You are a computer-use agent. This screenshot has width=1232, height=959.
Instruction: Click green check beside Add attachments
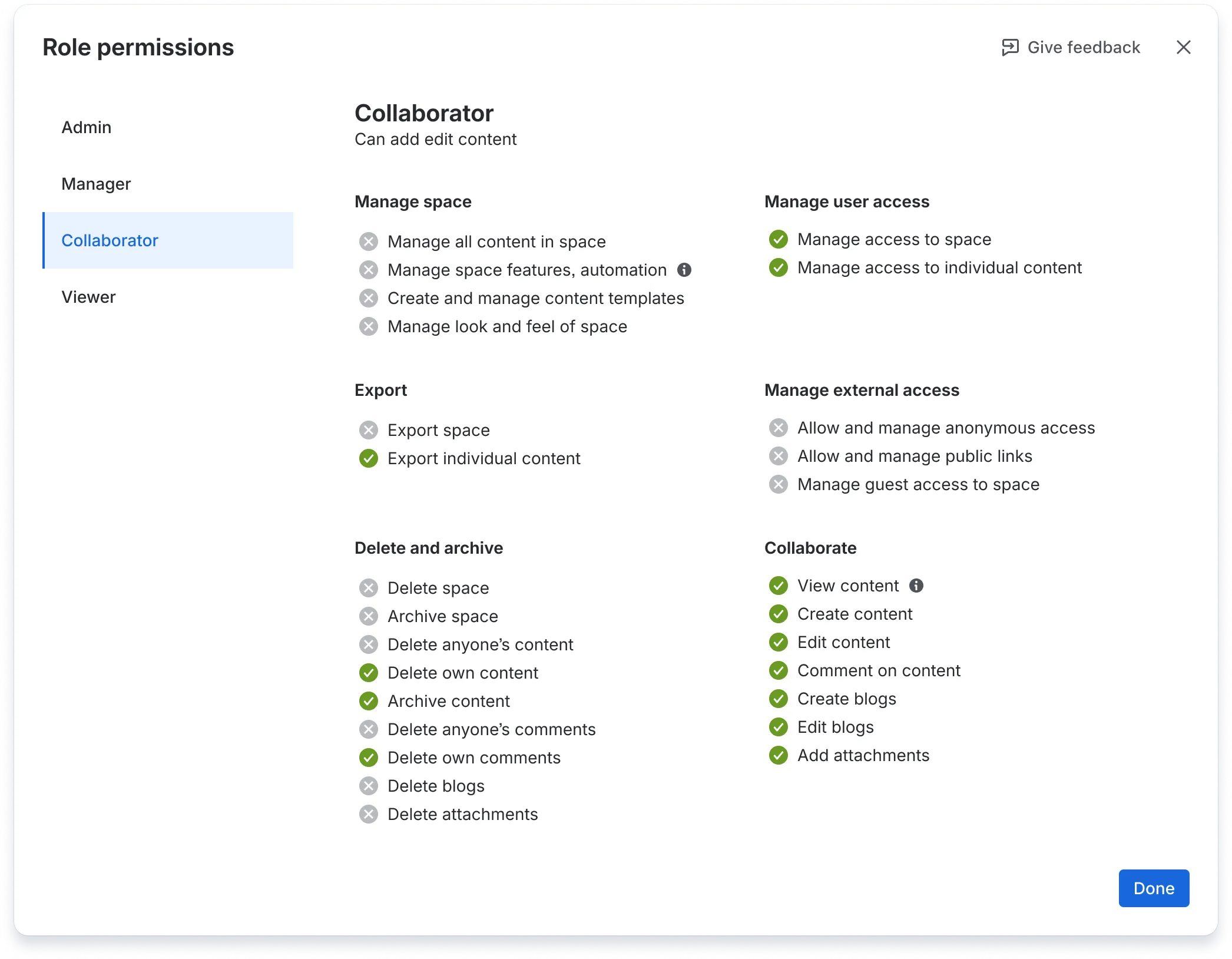(x=779, y=755)
